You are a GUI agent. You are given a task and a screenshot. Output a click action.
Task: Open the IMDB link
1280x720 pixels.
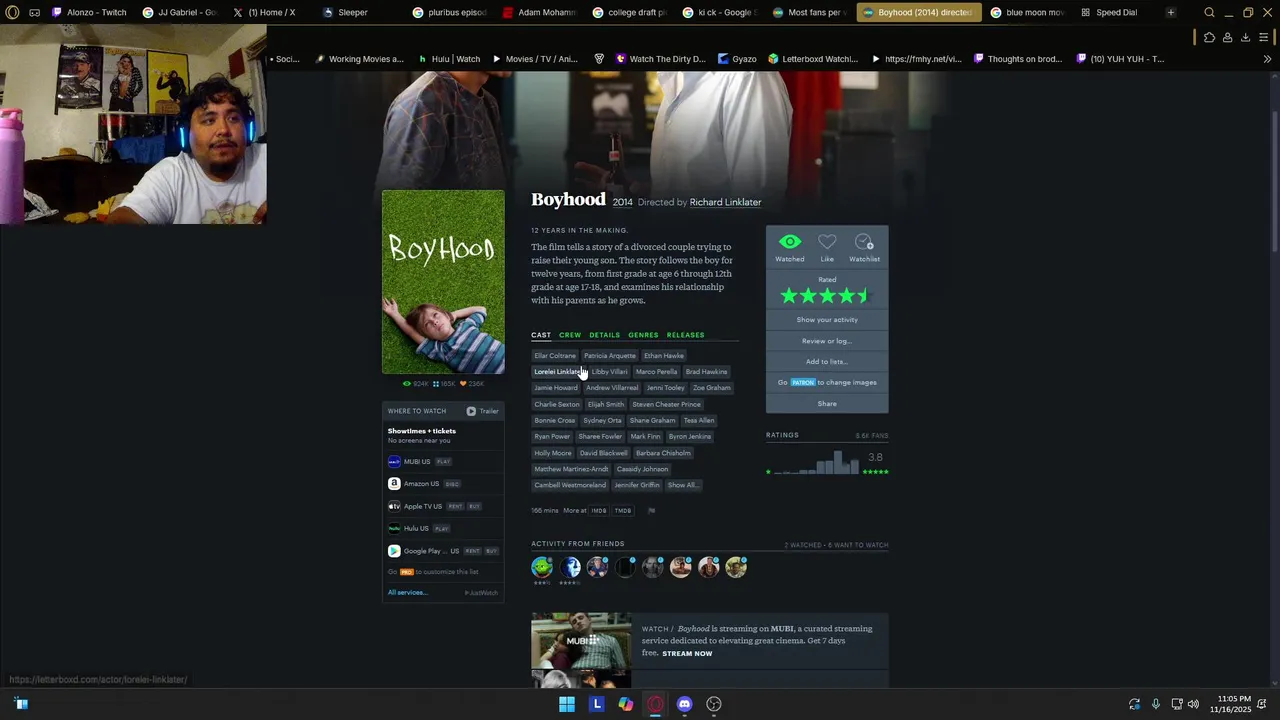598,511
